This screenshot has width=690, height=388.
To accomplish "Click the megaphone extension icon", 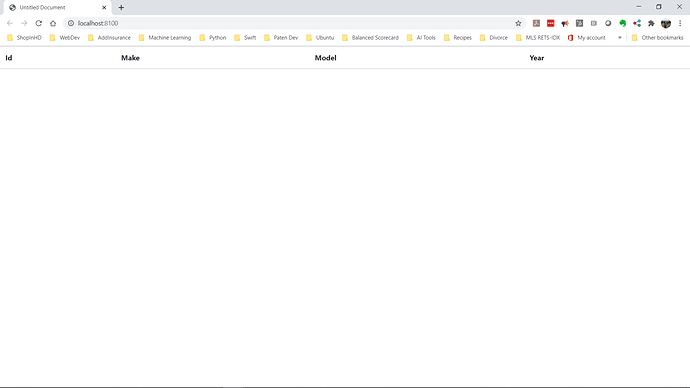I will pos(565,23).
